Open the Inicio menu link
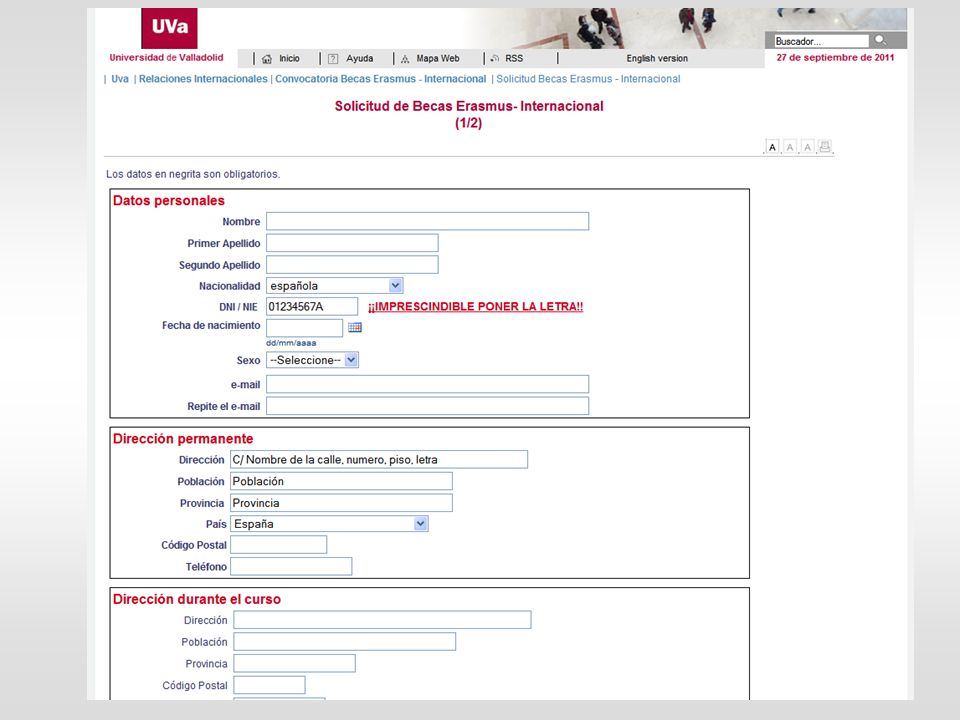The width and height of the screenshot is (960, 720). coord(290,59)
